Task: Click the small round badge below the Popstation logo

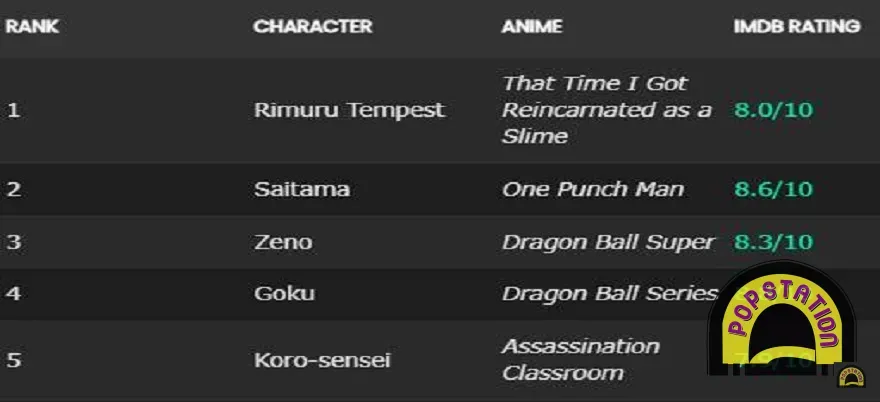Action: pos(852,378)
